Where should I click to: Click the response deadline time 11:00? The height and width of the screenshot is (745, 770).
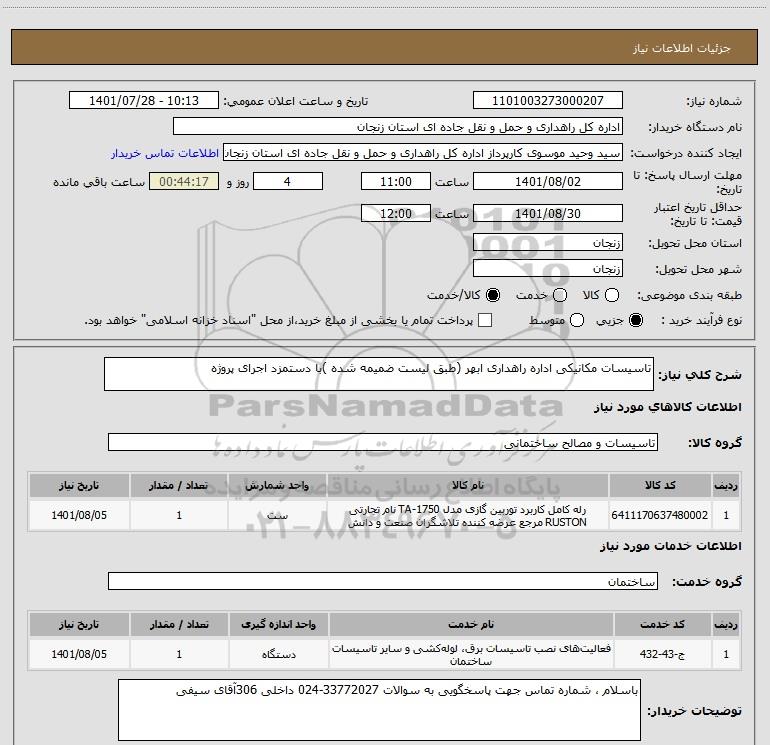396,182
